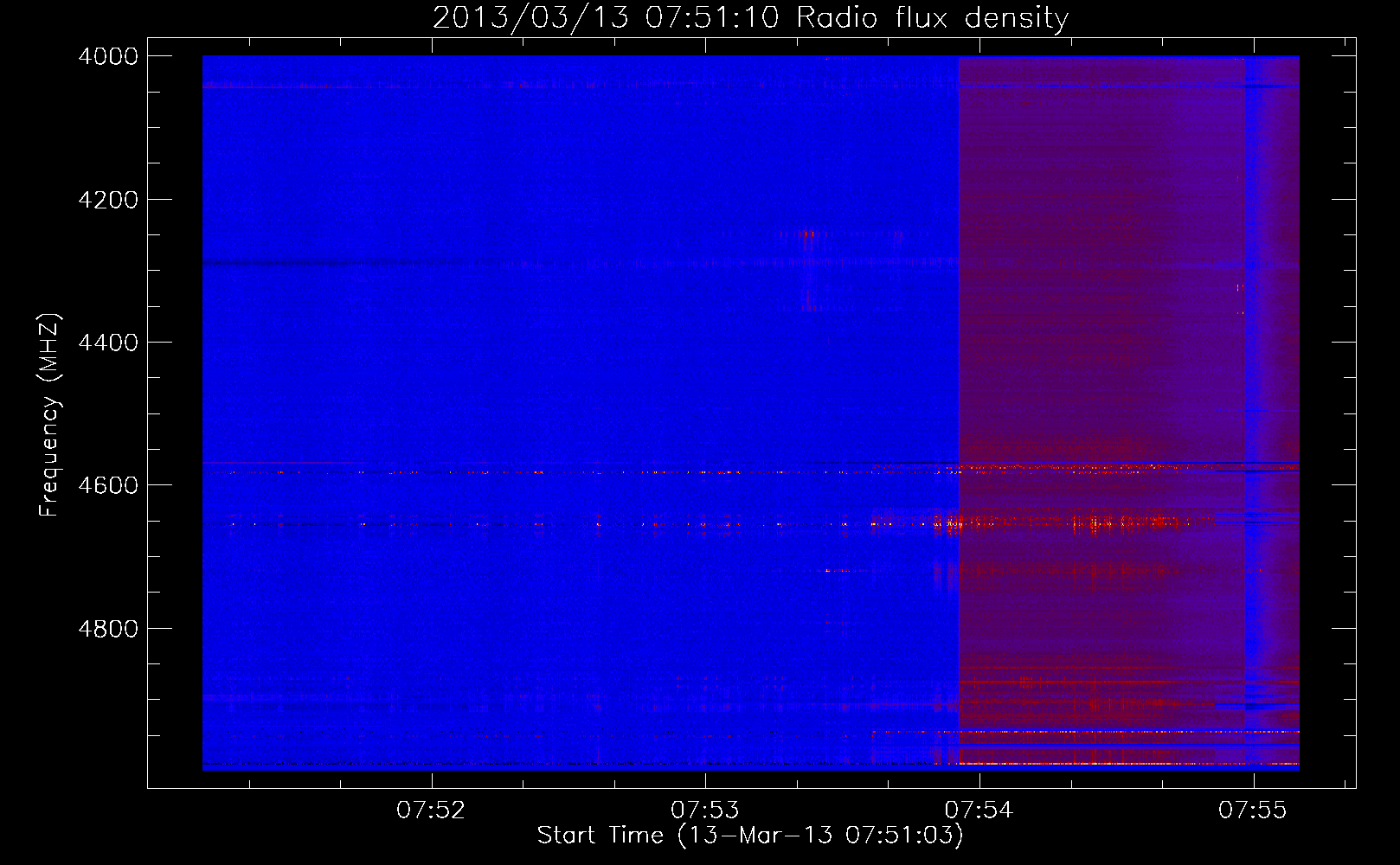Click the 07:55 time tick label
This screenshot has height=865, width=1400.
pos(1253,811)
